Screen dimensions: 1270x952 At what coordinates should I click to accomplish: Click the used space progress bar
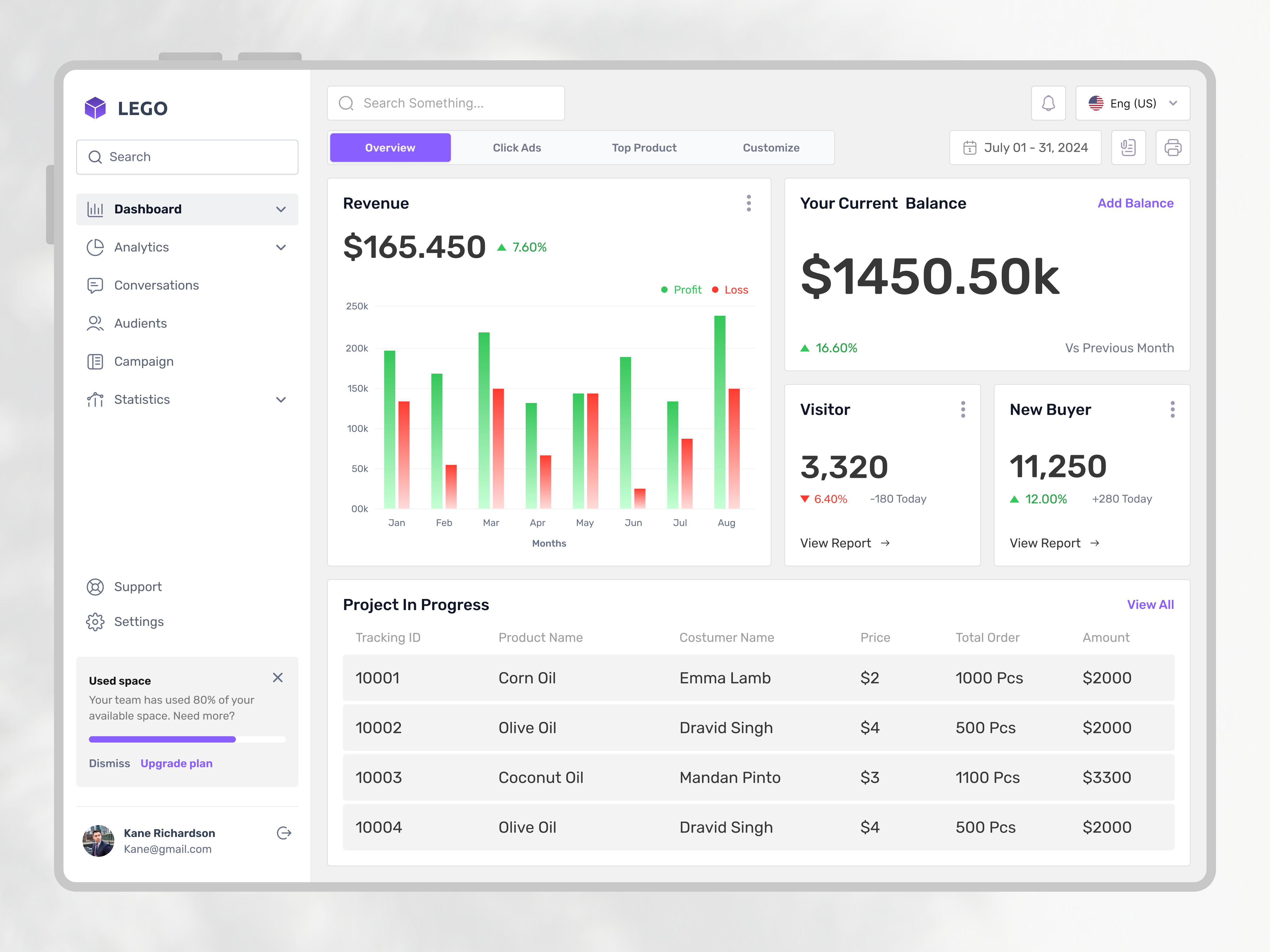(x=187, y=739)
